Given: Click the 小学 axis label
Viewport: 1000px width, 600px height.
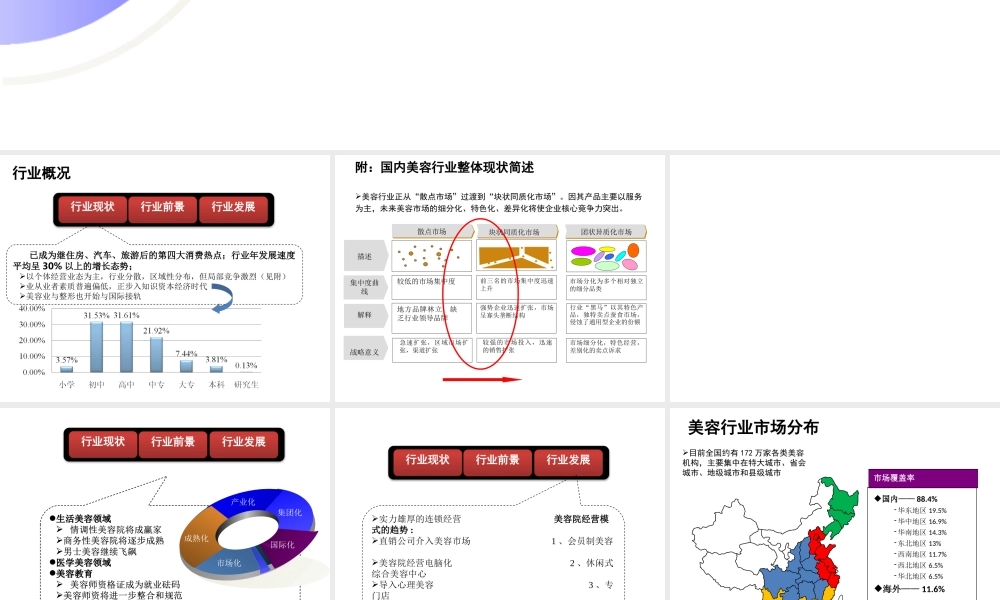Looking at the screenshot, I should coord(66,384).
